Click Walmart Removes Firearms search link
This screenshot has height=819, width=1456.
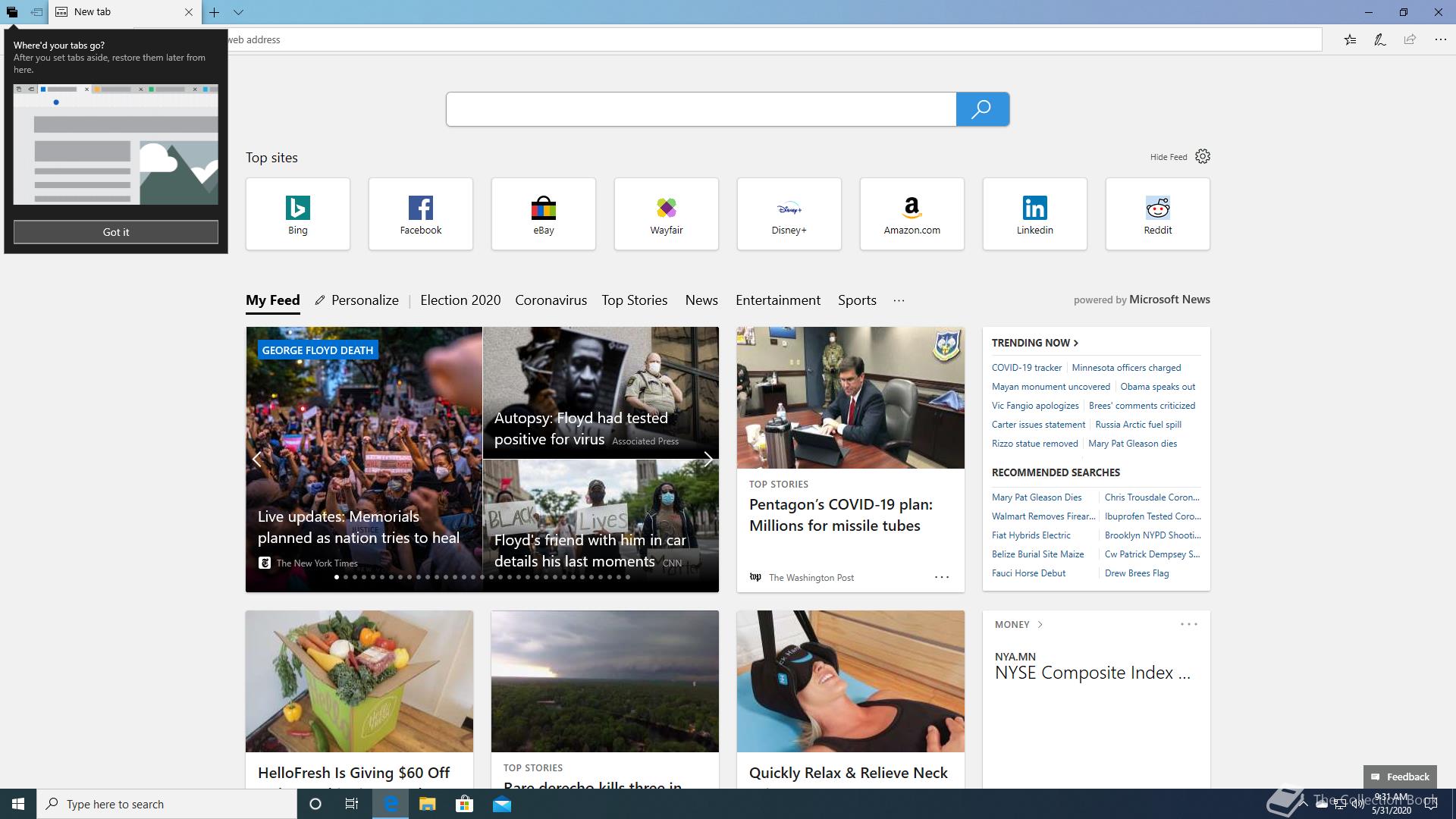click(x=1043, y=516)
